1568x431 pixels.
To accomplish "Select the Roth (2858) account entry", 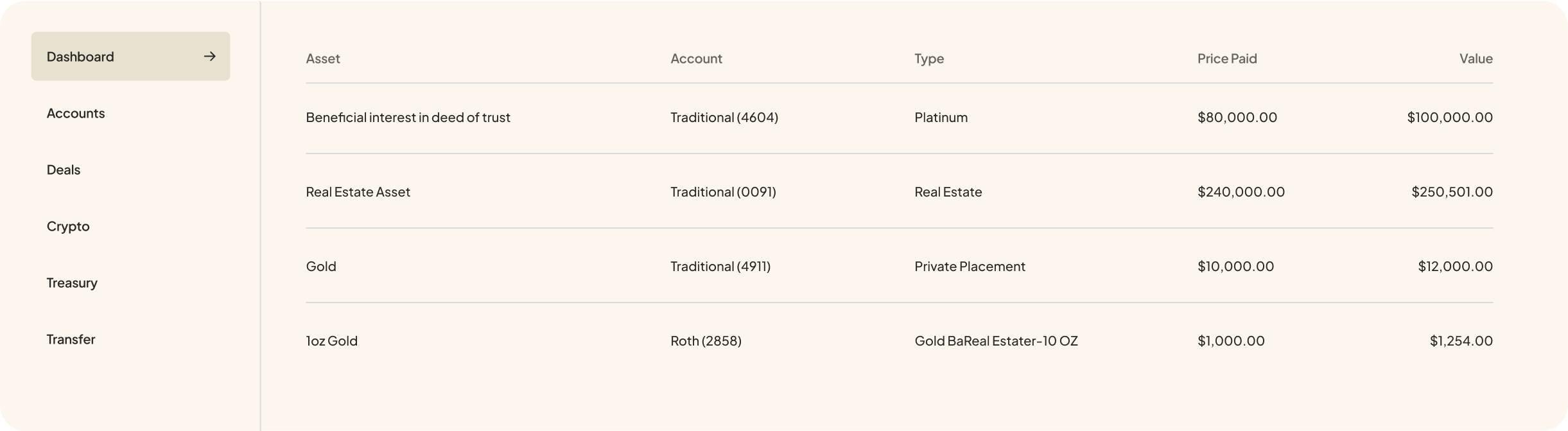I will pos(706,341).
